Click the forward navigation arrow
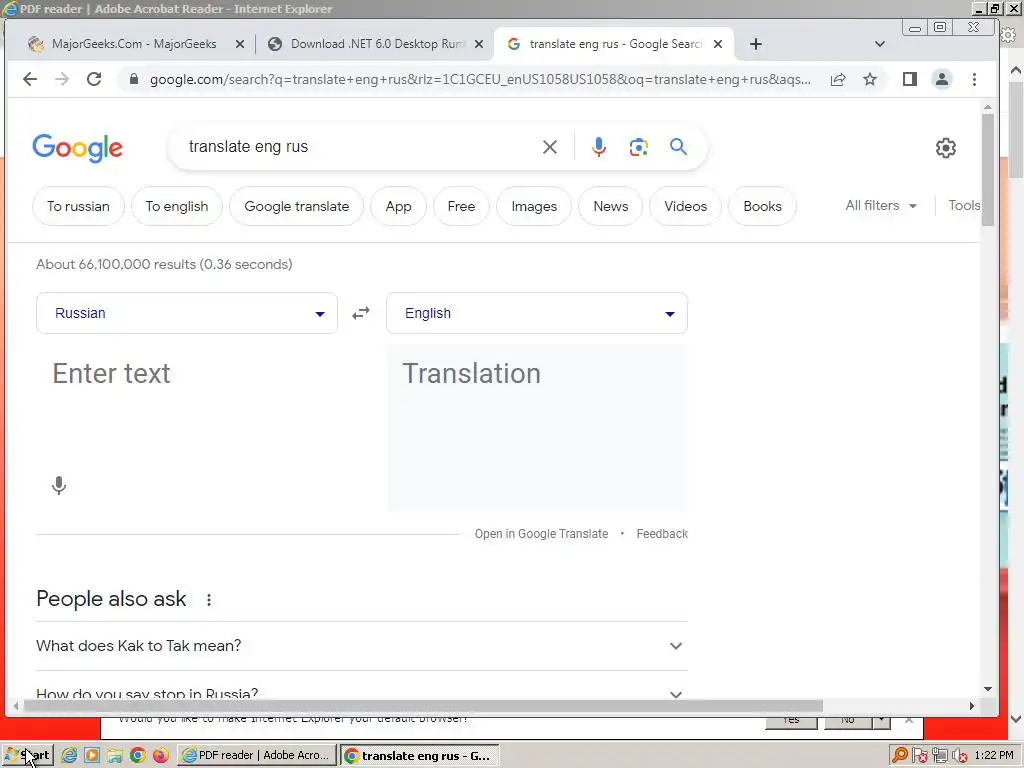Image resolution: width=1024 pixels, height=768 pixels. (x=62, y=80)
